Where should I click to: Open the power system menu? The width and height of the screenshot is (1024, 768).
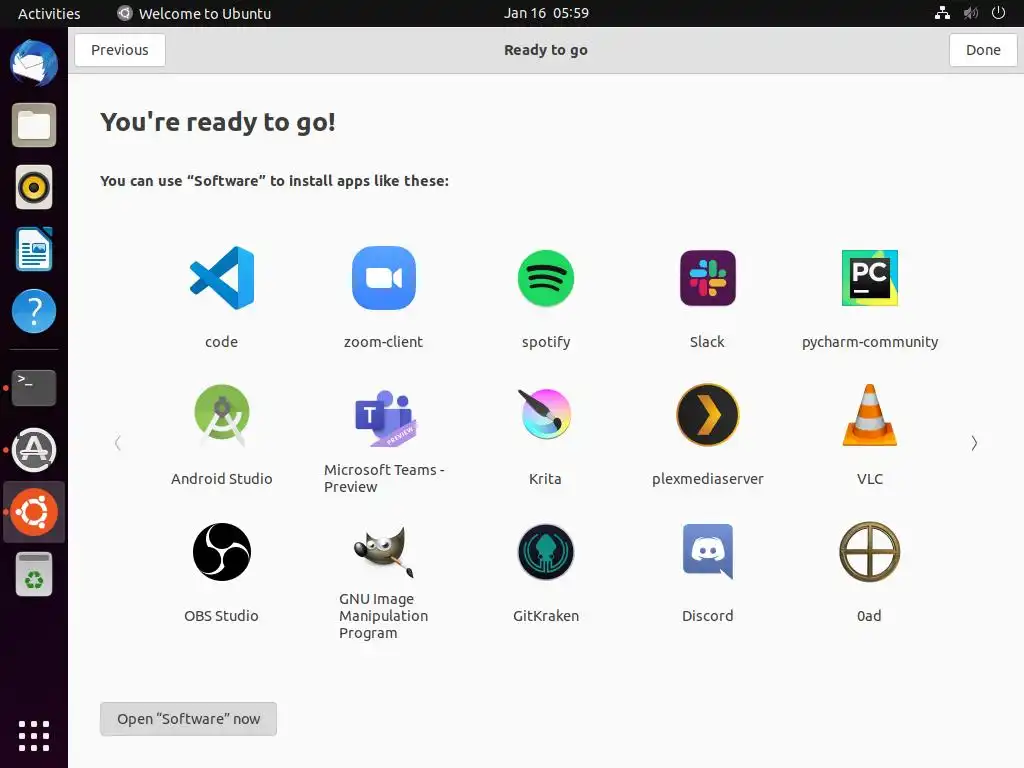click(x=999, y=13)
